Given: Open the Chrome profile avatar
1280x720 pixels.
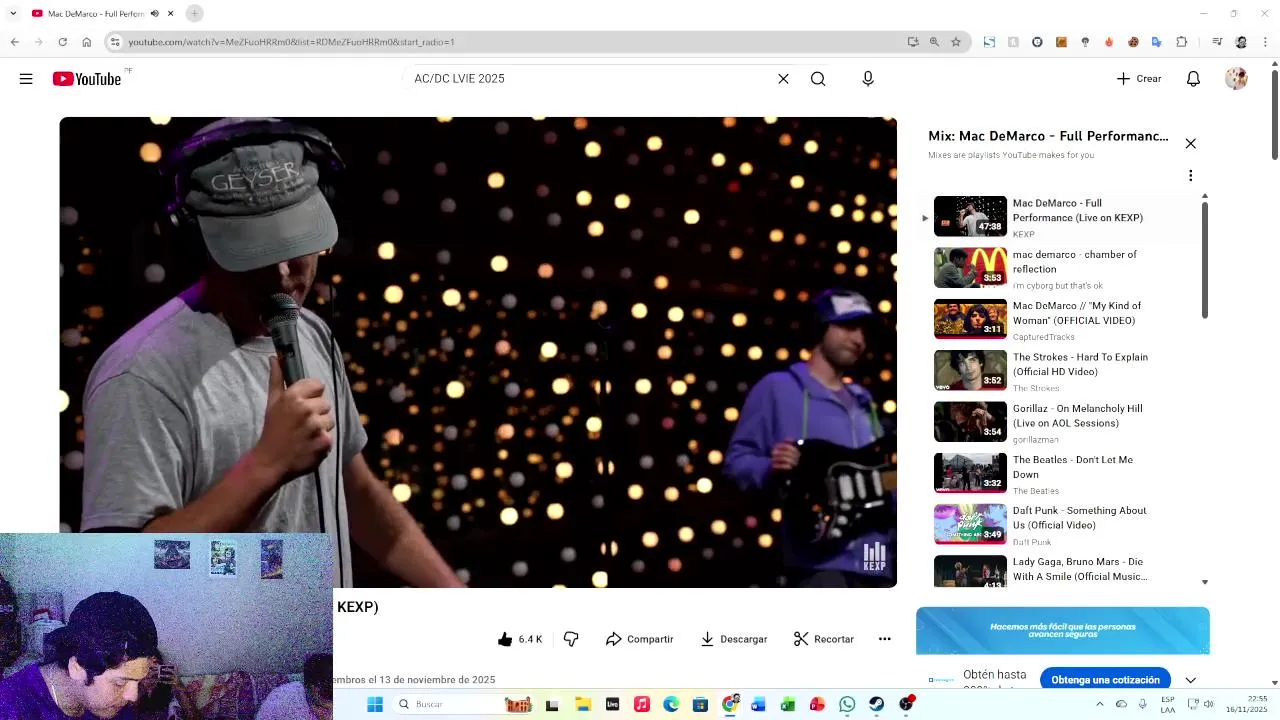Looking at the screenshot, I should coord(1241,42).
